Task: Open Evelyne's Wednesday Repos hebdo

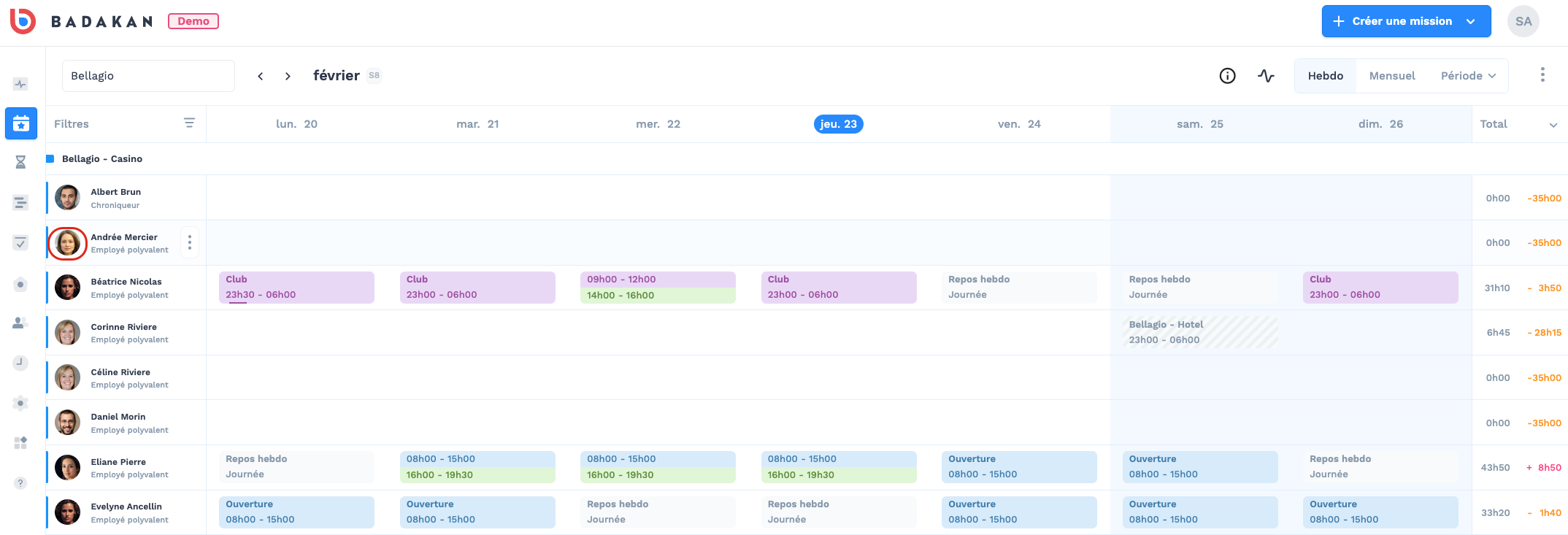Action: click(x=658, y=512)
